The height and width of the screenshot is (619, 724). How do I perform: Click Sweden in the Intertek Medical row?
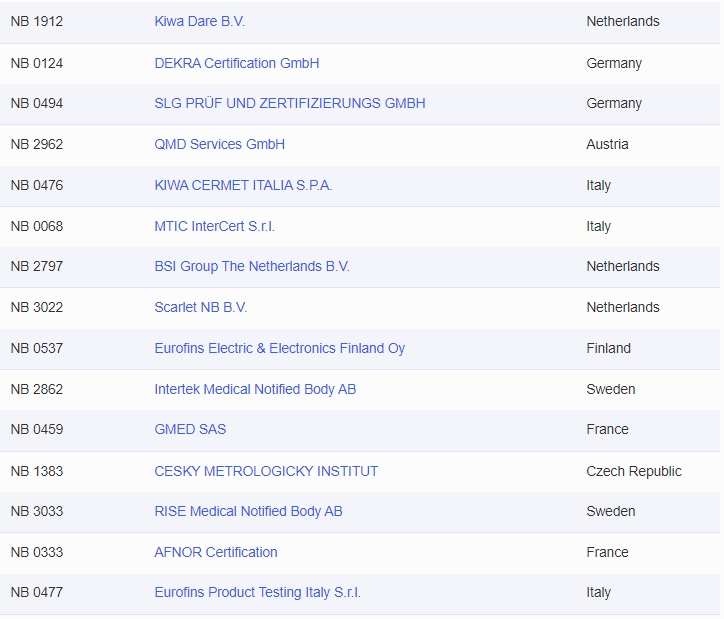(x=611, y=390)
